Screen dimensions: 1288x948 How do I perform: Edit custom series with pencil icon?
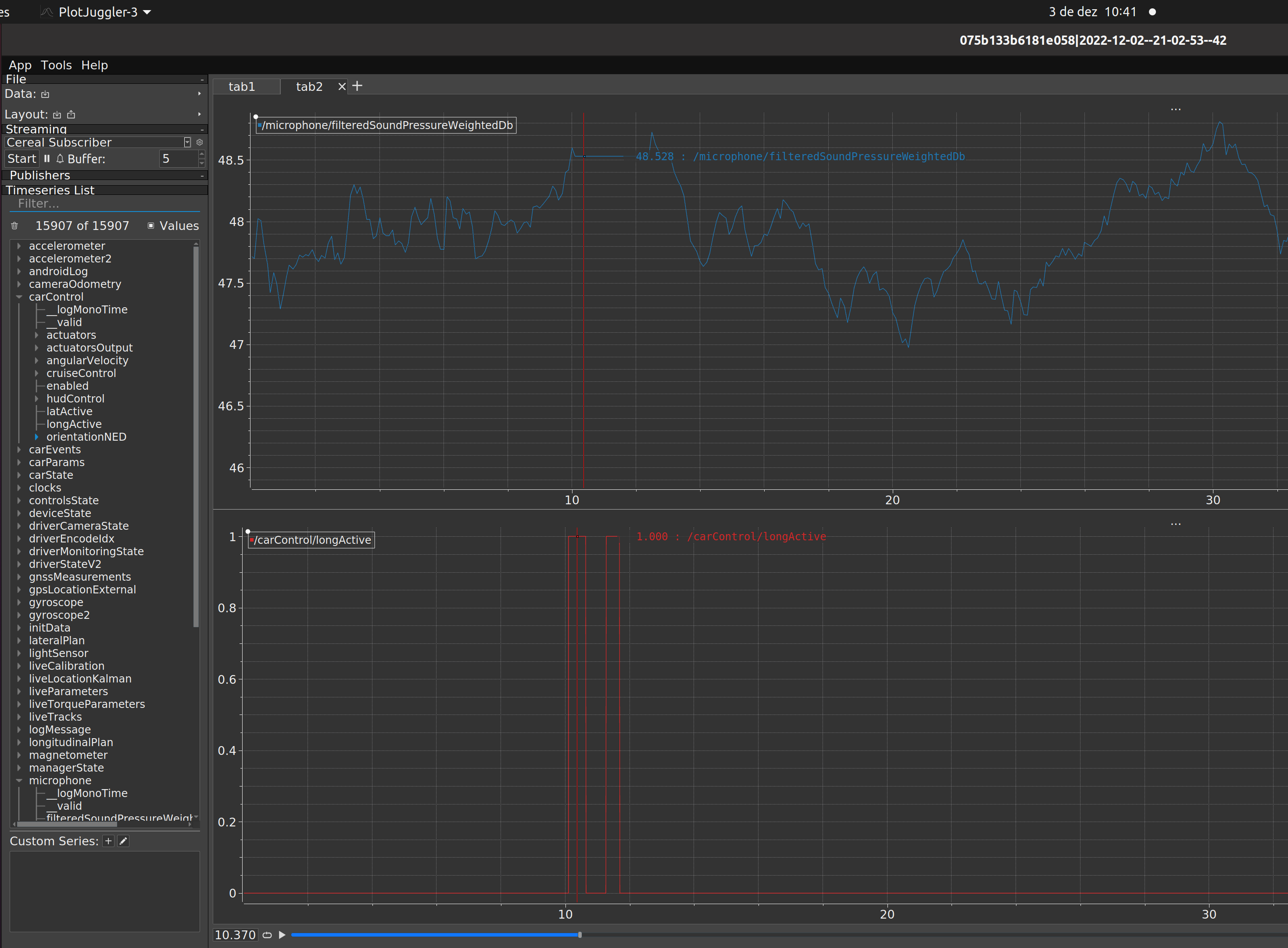coord(123,841)
